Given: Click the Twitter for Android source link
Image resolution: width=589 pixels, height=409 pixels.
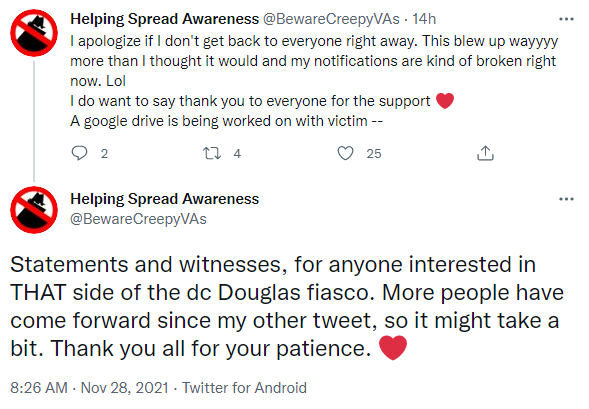Looking at the screenshot, I should [x=245, y=388].
